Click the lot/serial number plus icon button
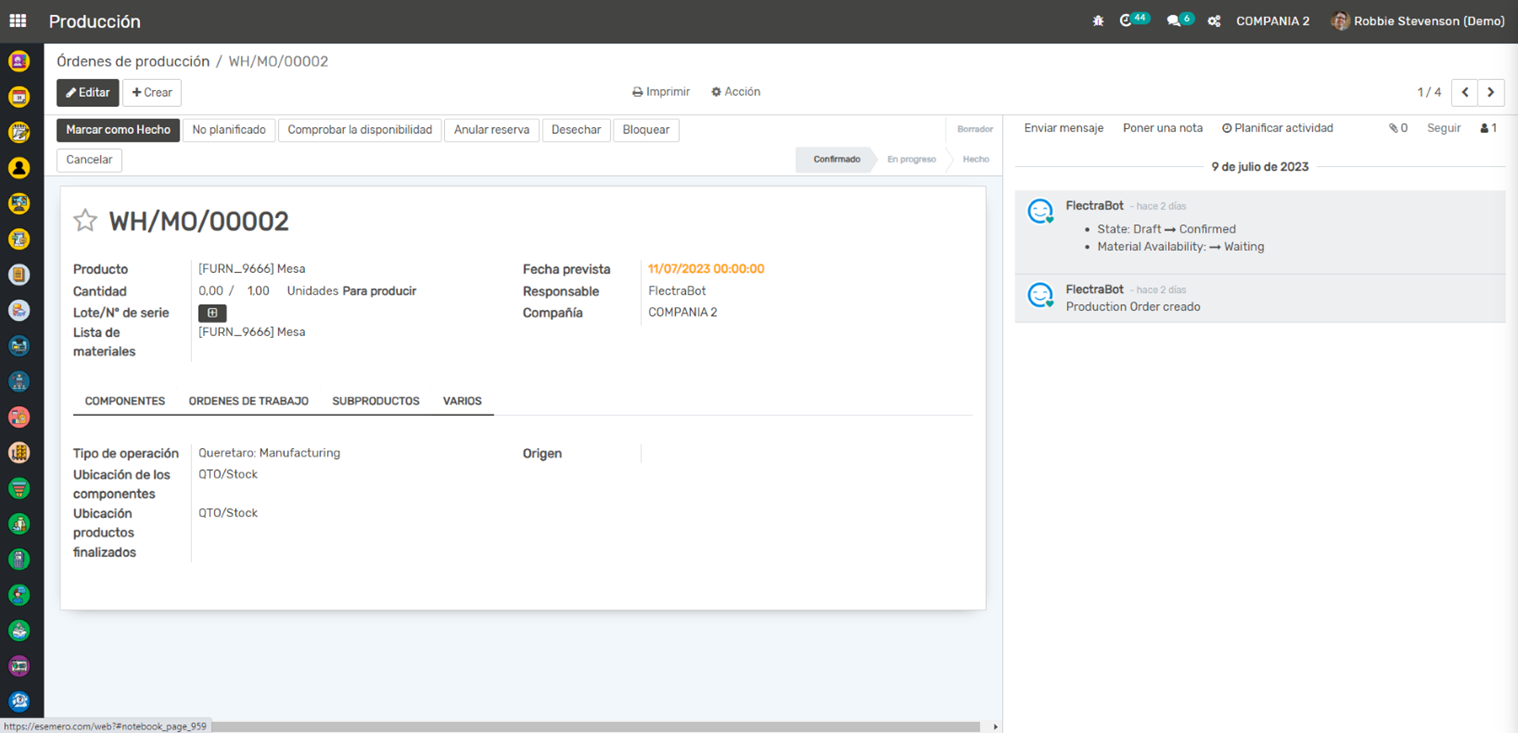This screenshot has height=733, width=1518. tap(212, 313)
